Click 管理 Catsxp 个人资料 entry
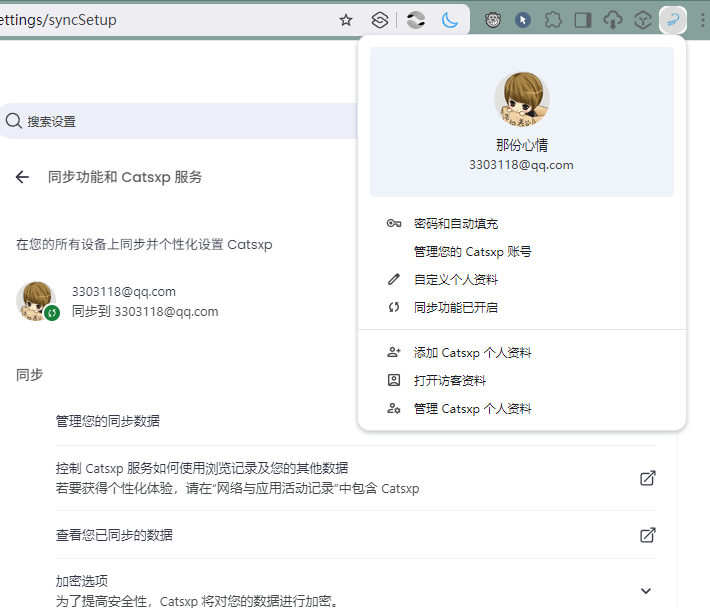The width and height of the screenshot is (710, 608). coord(522,409)
